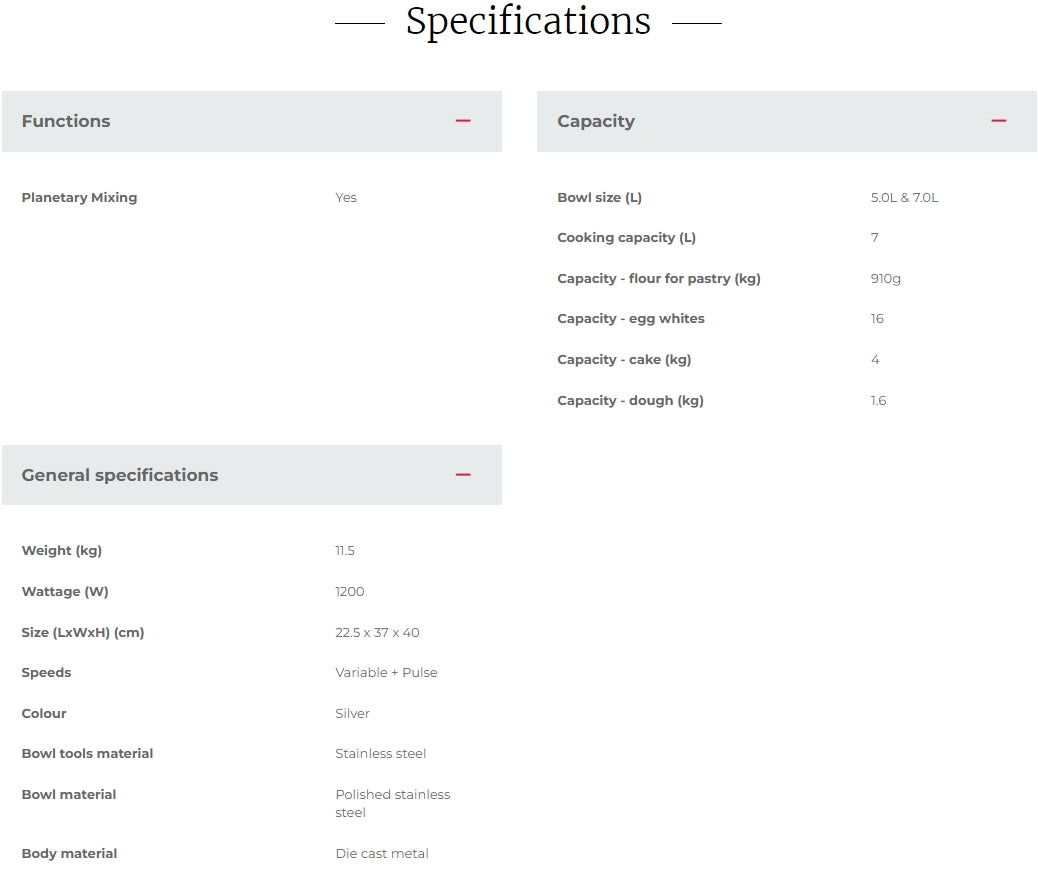Click the Weight (kg) label
This screenshot has height=875, width=1038.
(x=62, y=551)
